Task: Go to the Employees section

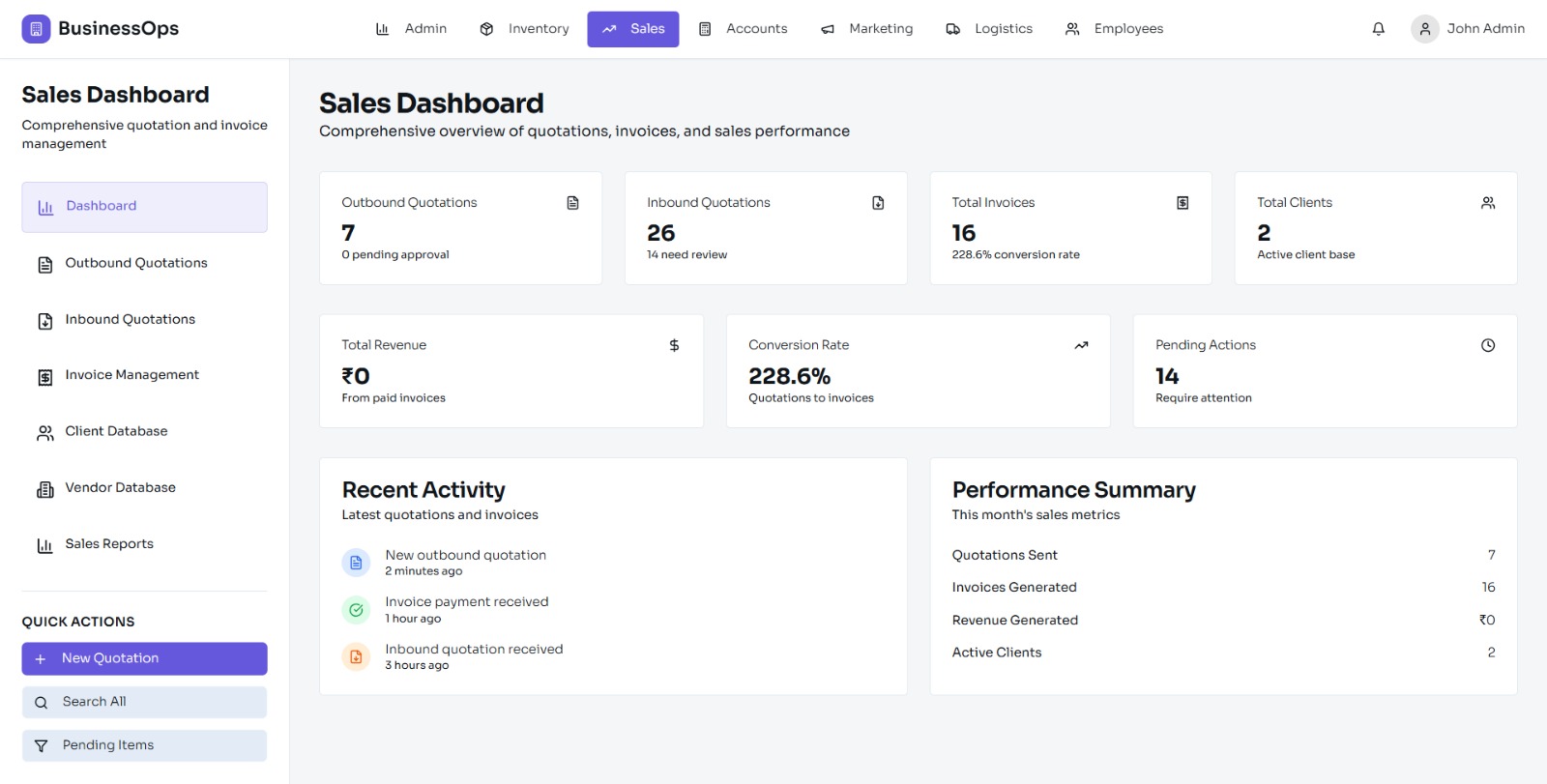Action: coord(1114,29)
